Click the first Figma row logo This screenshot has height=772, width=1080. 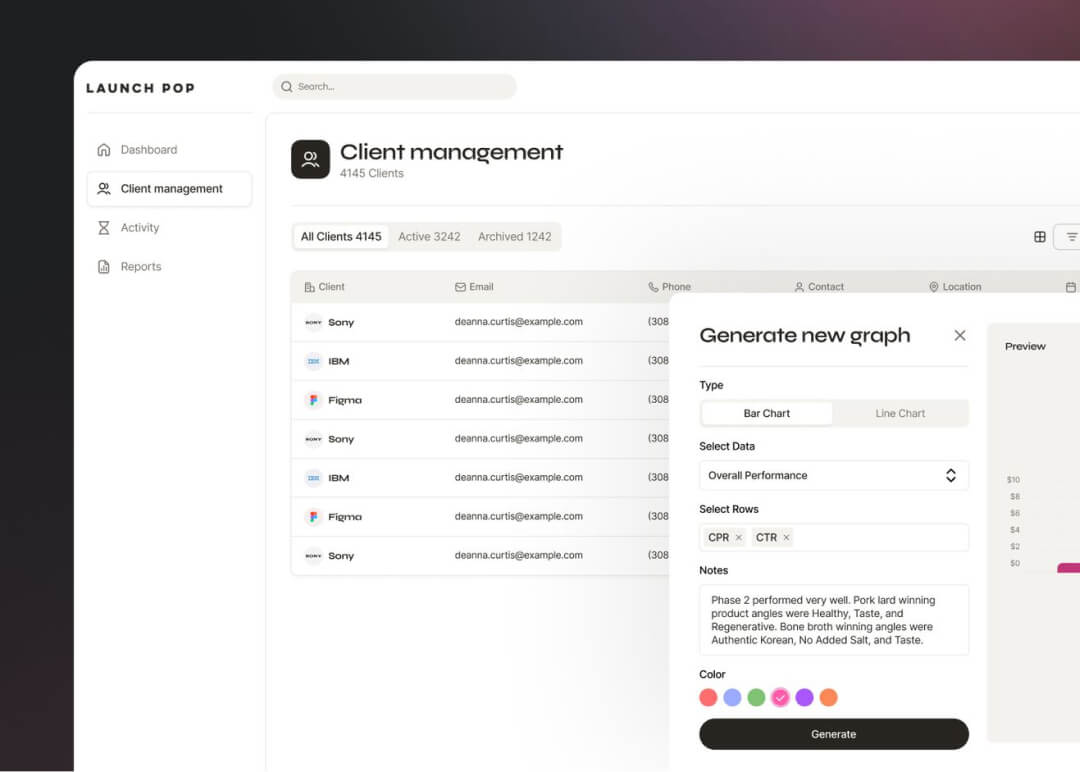click(313, 400)
